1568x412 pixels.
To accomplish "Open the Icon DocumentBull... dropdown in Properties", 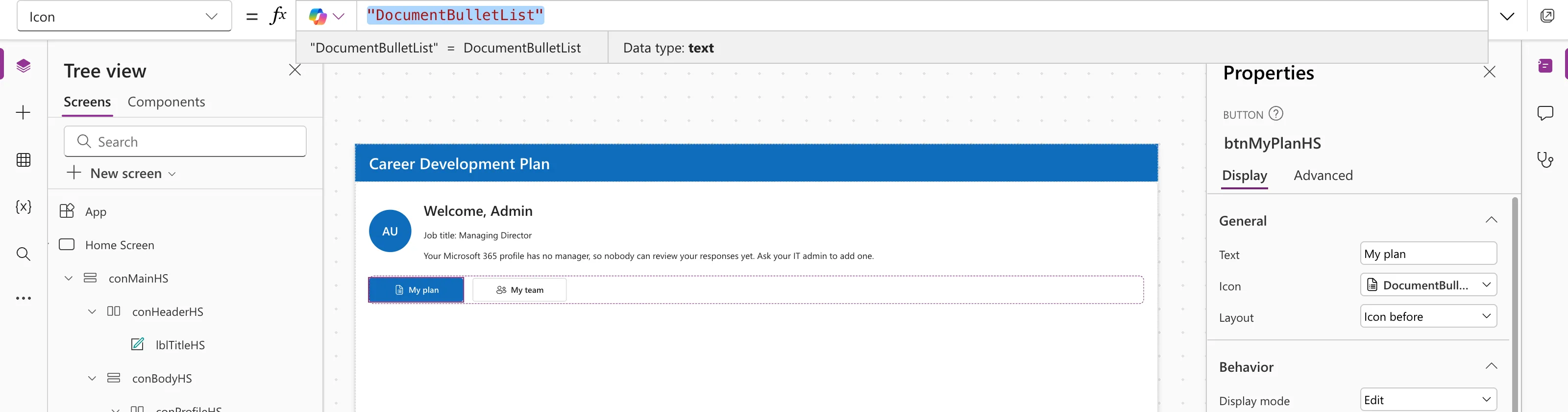I will click(x=1428, y=285).
